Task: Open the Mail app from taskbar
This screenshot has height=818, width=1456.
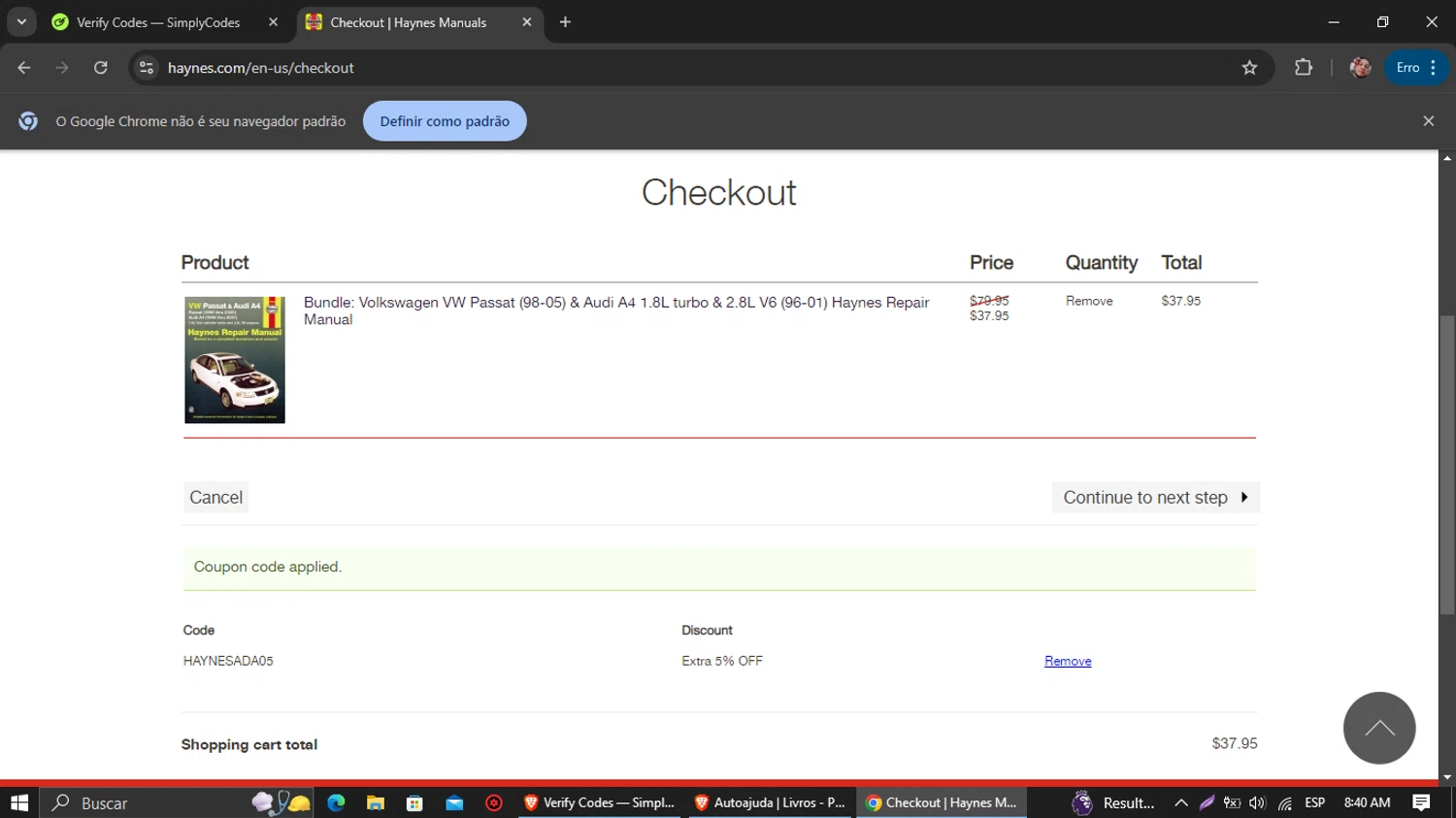Action: click(x=454, y=802)
